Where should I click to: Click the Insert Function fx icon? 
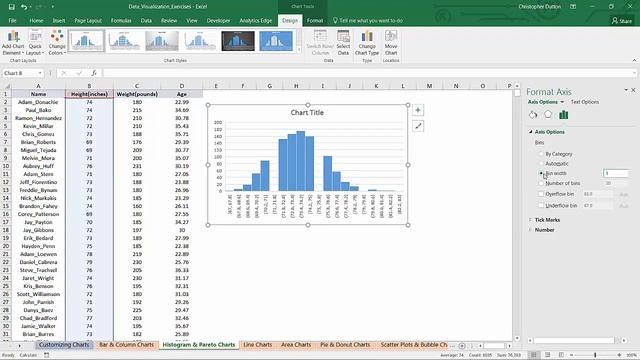click(94, 73)
